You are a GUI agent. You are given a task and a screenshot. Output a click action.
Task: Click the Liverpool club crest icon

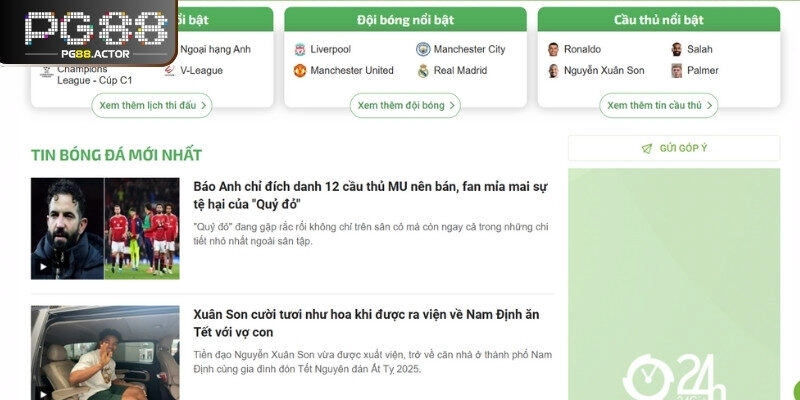[299, 49]
